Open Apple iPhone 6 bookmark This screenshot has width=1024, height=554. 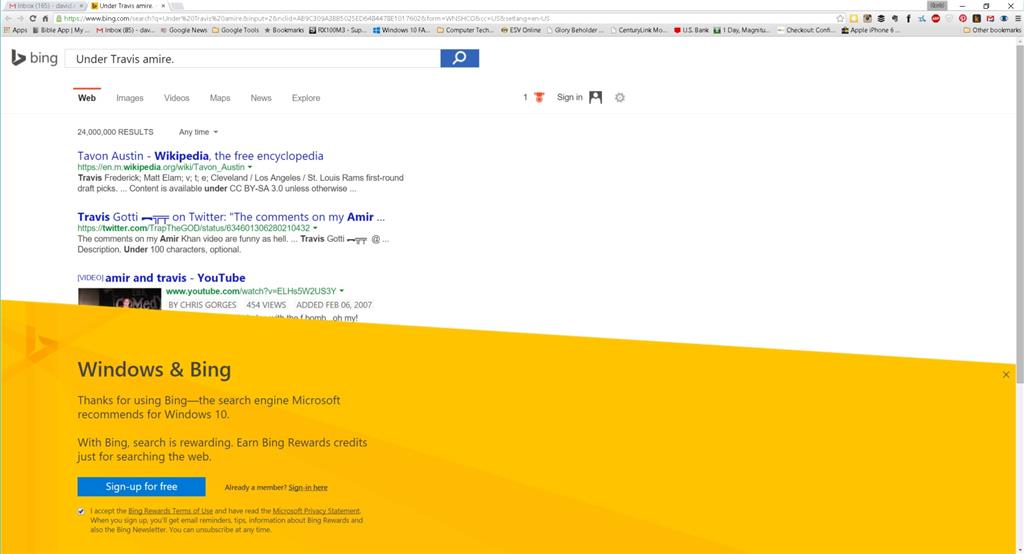[x=871, y=30]
